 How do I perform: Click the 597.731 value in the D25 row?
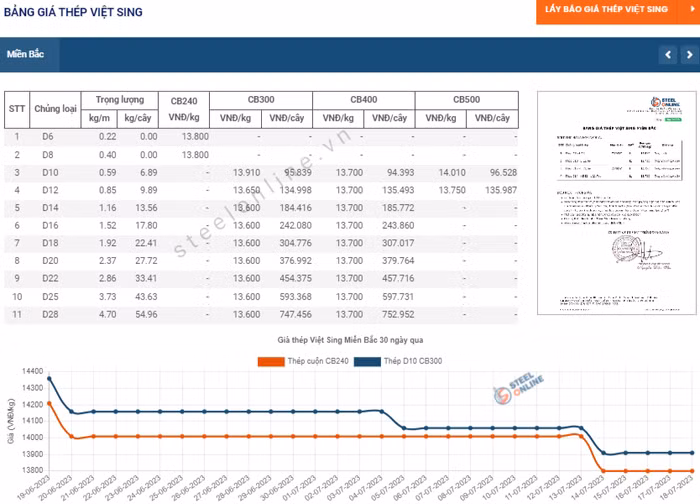pyautogui.click(x=398, y=297)
